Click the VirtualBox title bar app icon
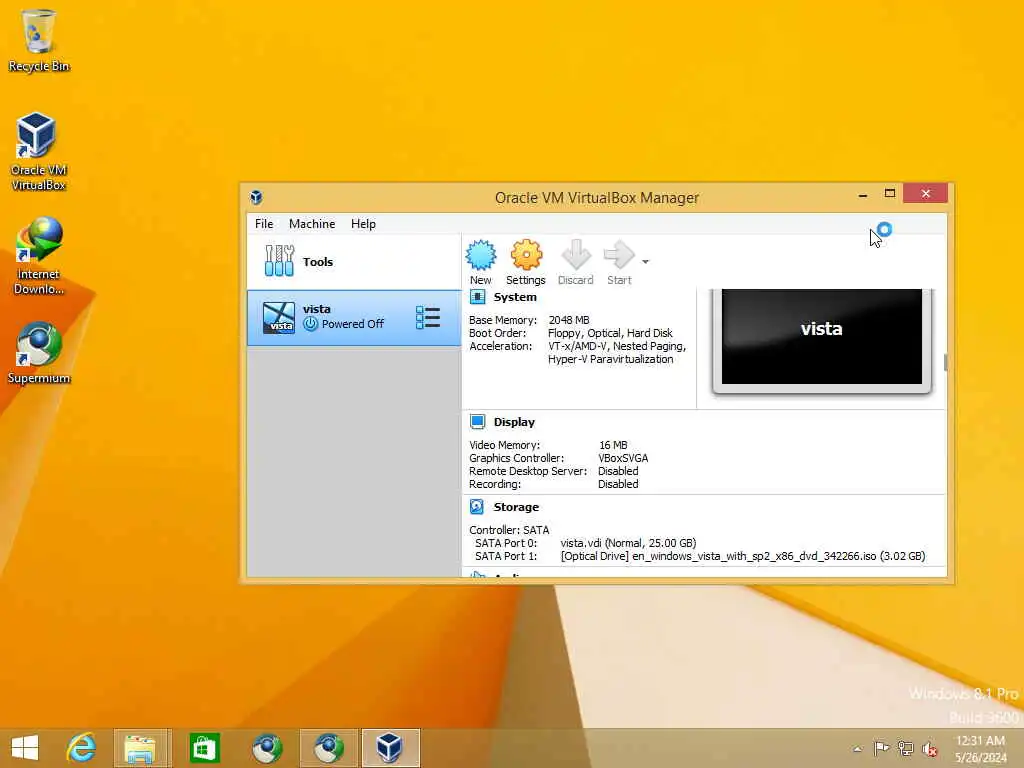Screen dimensions: 1024x768 256,197
